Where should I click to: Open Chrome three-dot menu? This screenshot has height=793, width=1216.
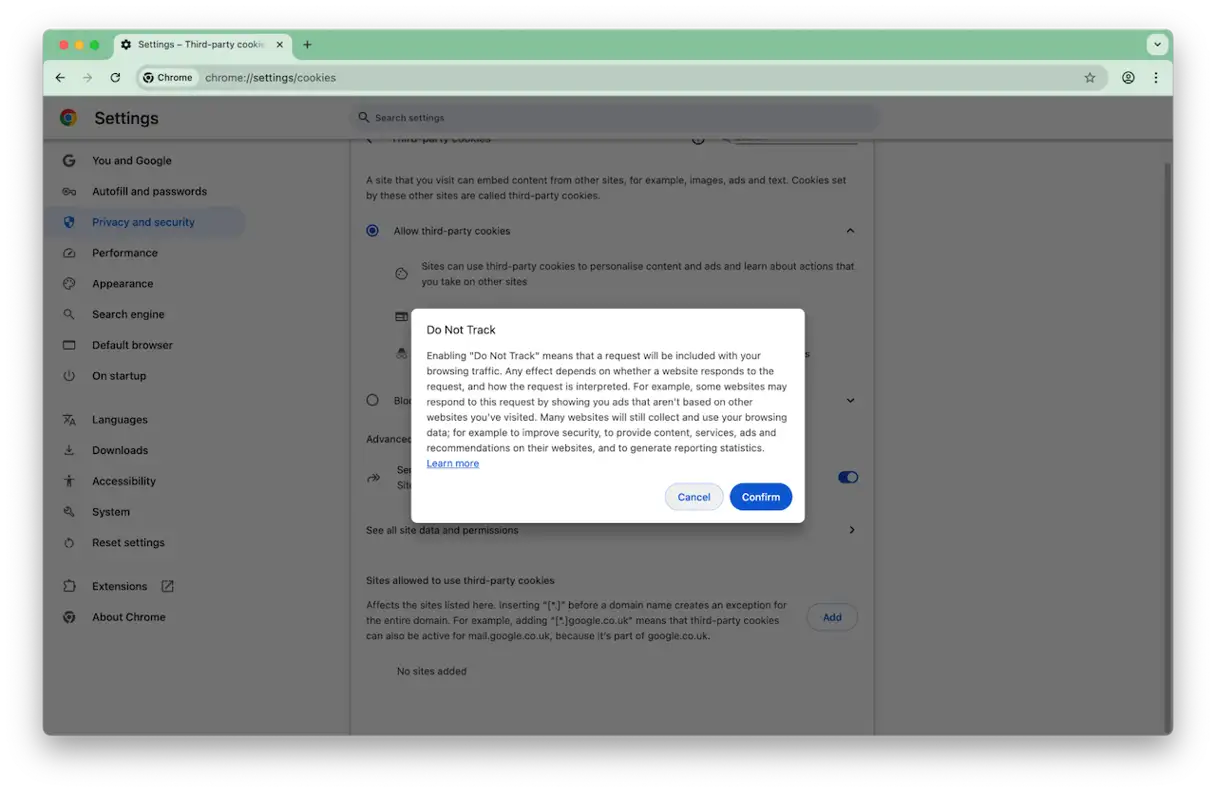[x=1156, y=78]
